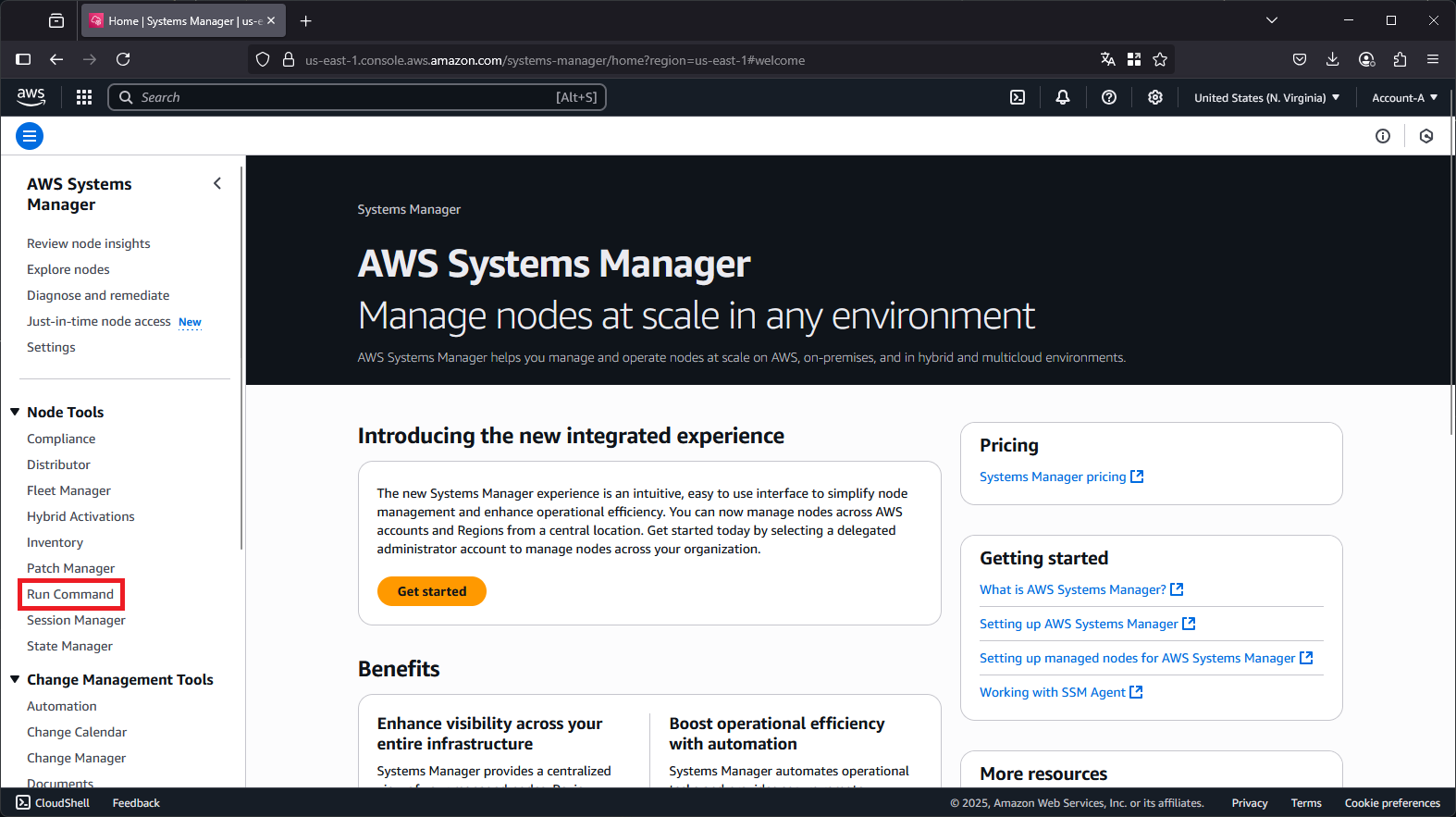Open Inventory in Node Tools
1456x817 pixels.
point(55,542)
